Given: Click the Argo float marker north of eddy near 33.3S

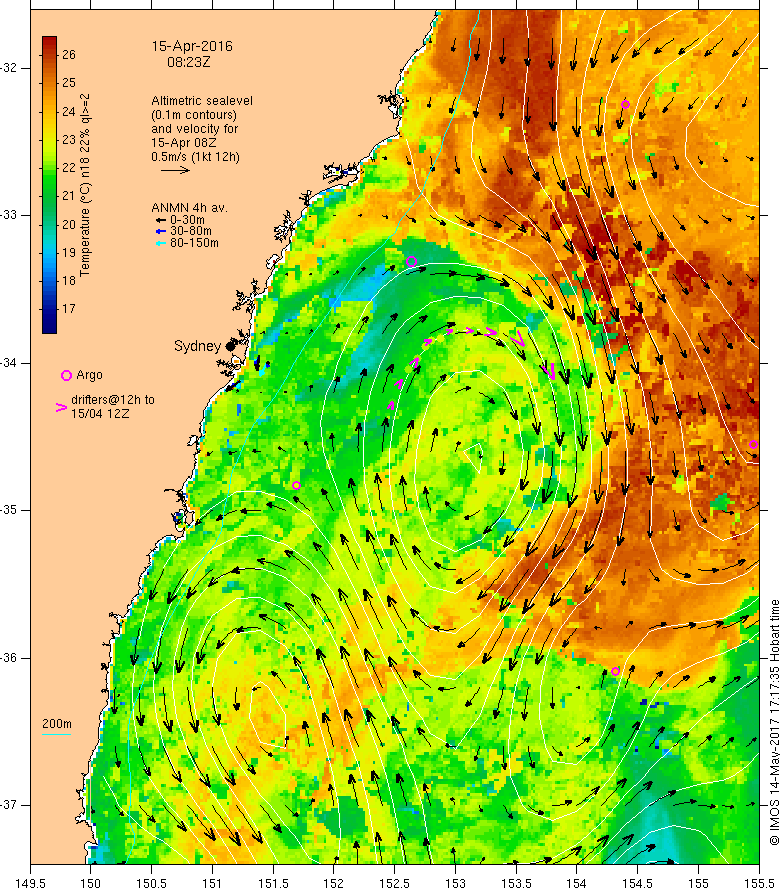Looking at the screenshot, I should click(412, 262).
